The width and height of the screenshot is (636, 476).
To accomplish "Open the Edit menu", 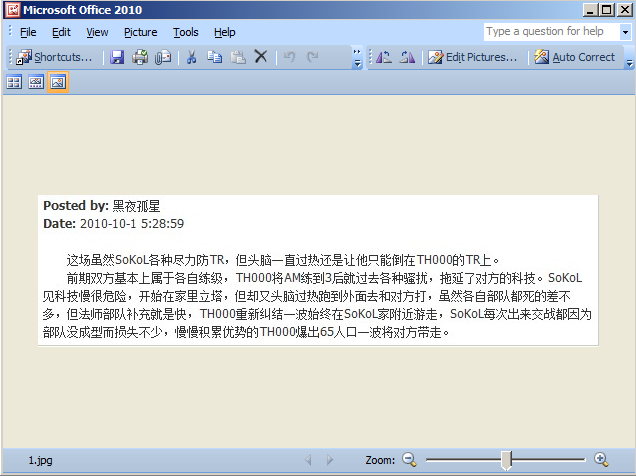I will 61,32.
